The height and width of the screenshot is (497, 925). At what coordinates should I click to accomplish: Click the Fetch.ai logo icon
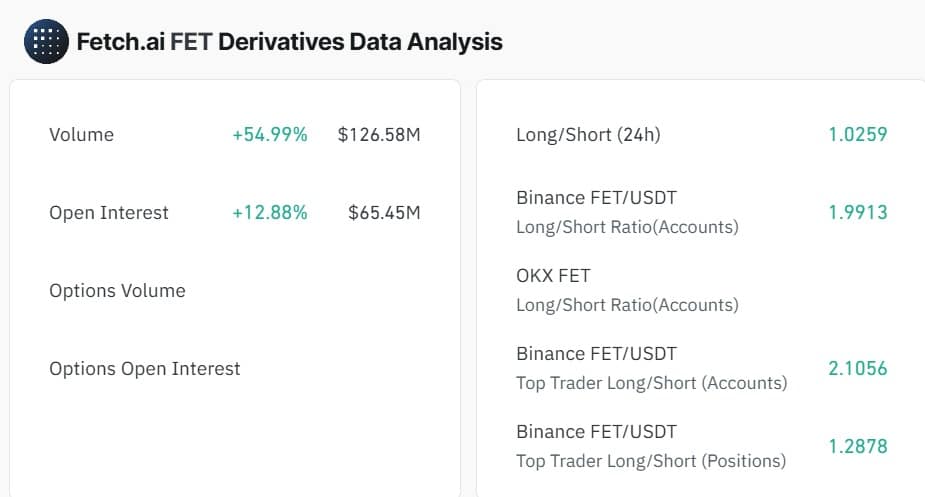click(x=46, y=41)
